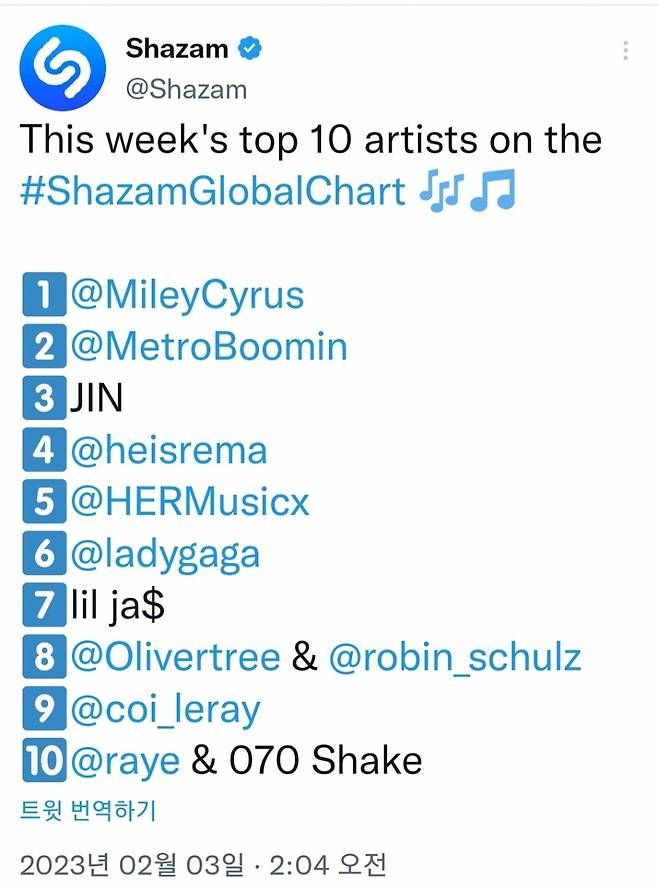Open the @MetroBoomin mention
658x890 pixels.
click(x=209, y=346)
